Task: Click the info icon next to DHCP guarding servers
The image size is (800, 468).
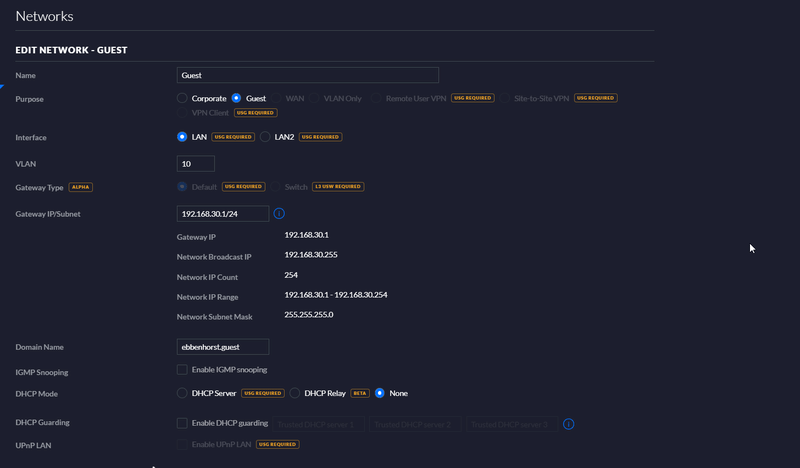Action: coord(568,424)
